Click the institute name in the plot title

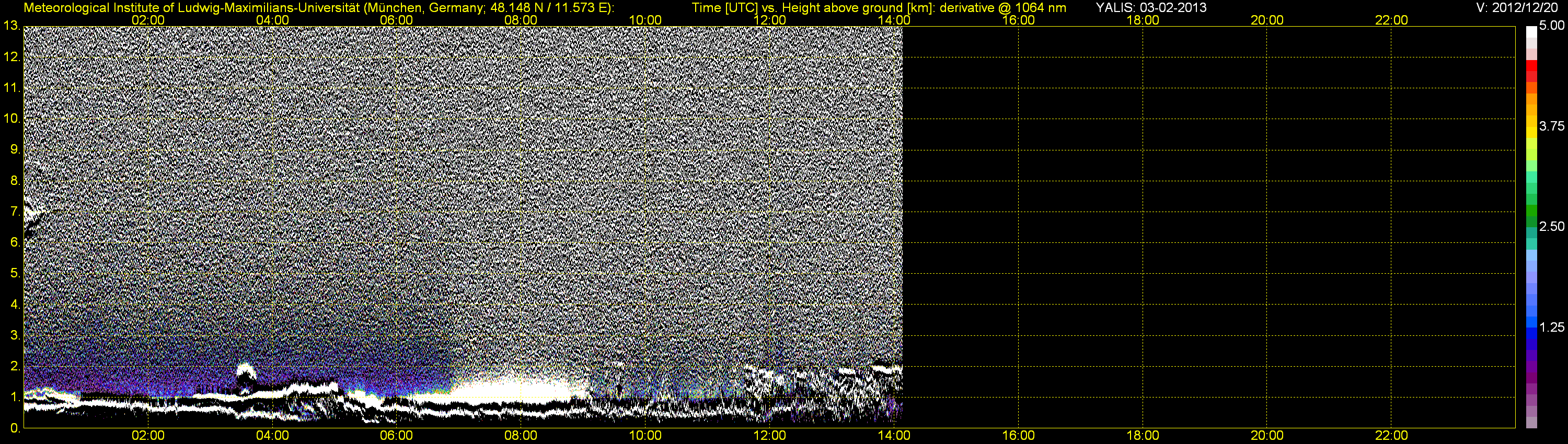(192, 8)
